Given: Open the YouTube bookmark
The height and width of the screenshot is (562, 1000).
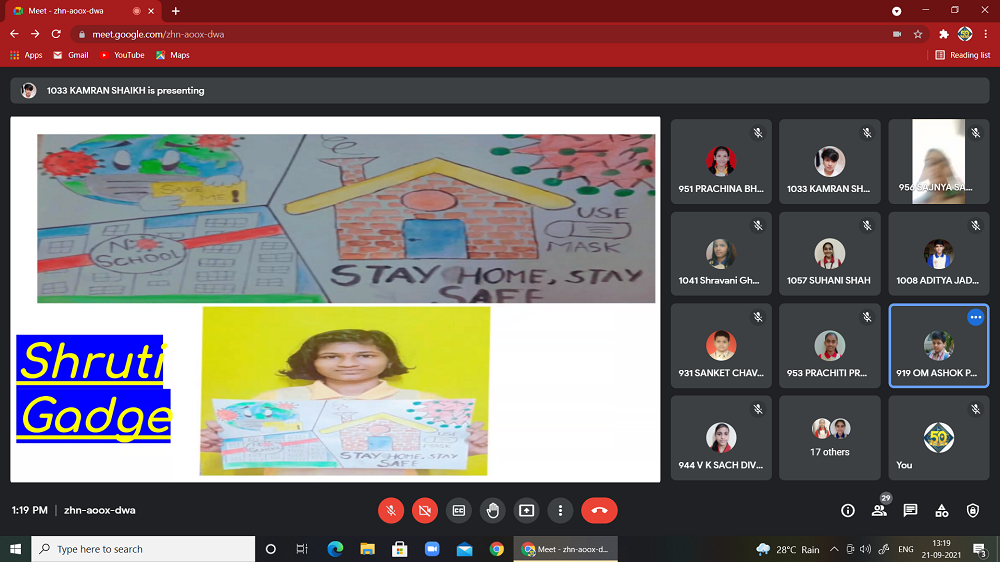Looking at the screenshot, I should click(x=122, y=55).
